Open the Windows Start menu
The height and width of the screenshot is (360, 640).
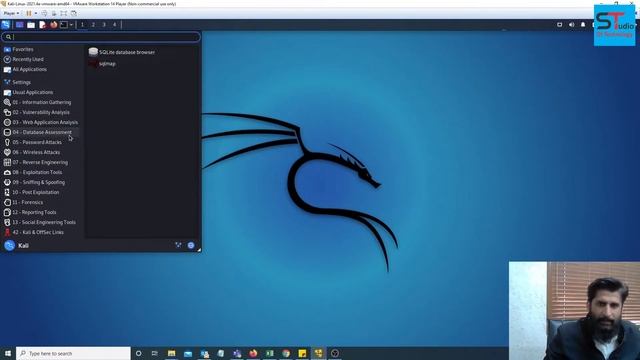(7, 353)
